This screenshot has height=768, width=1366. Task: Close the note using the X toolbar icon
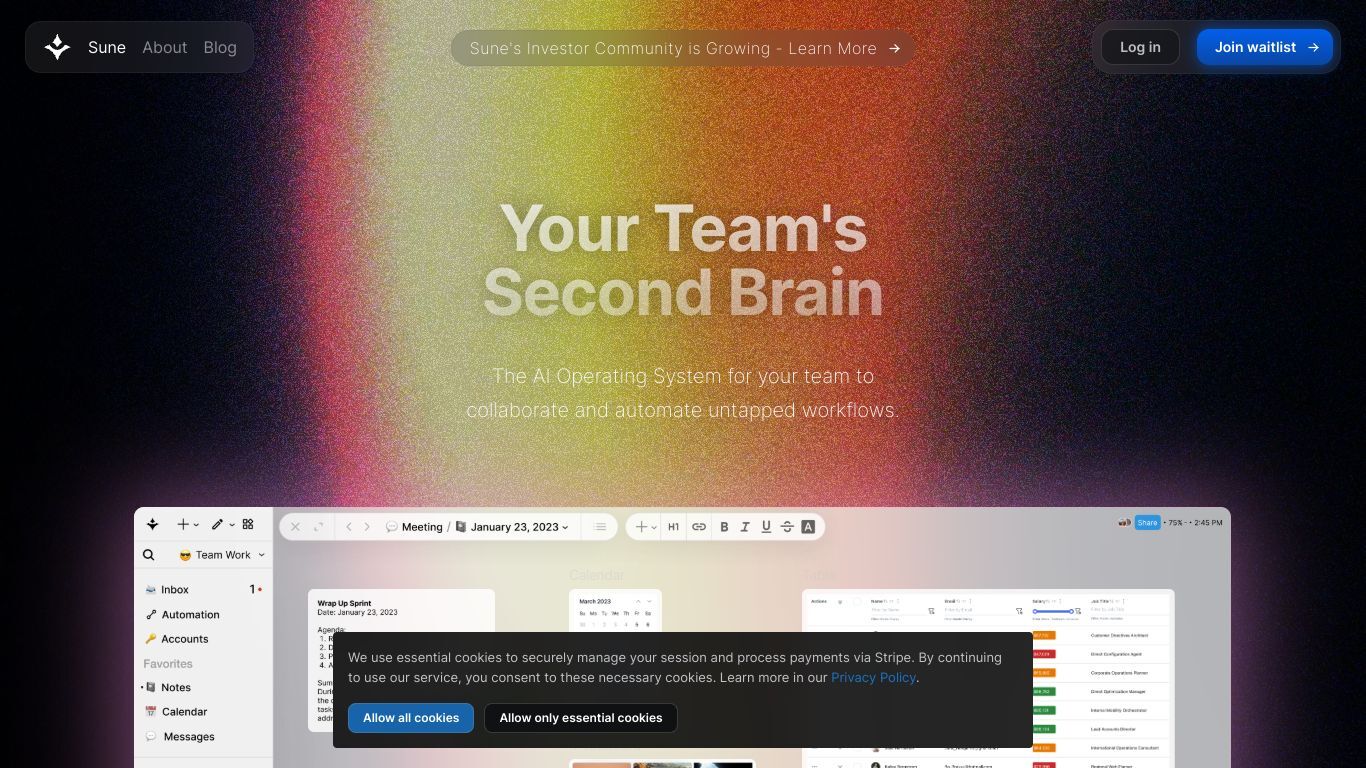tap(295, 527)
